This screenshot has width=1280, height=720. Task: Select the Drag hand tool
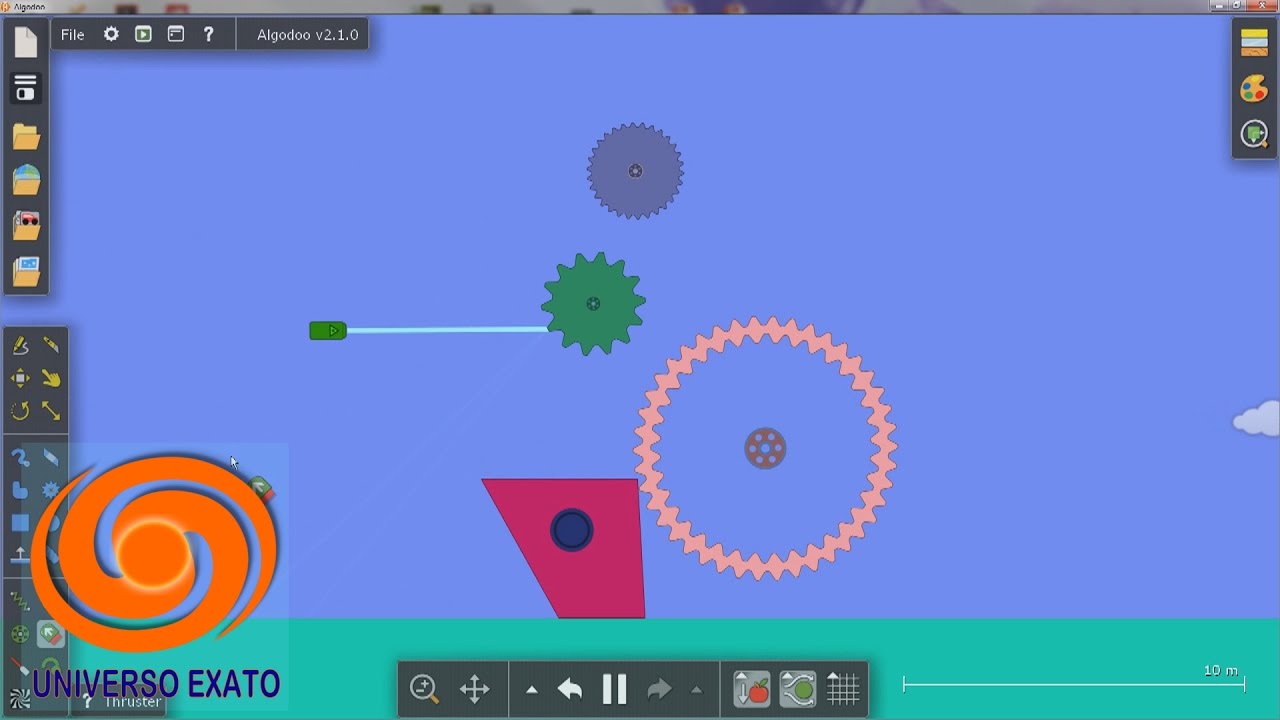coord(51,378)
